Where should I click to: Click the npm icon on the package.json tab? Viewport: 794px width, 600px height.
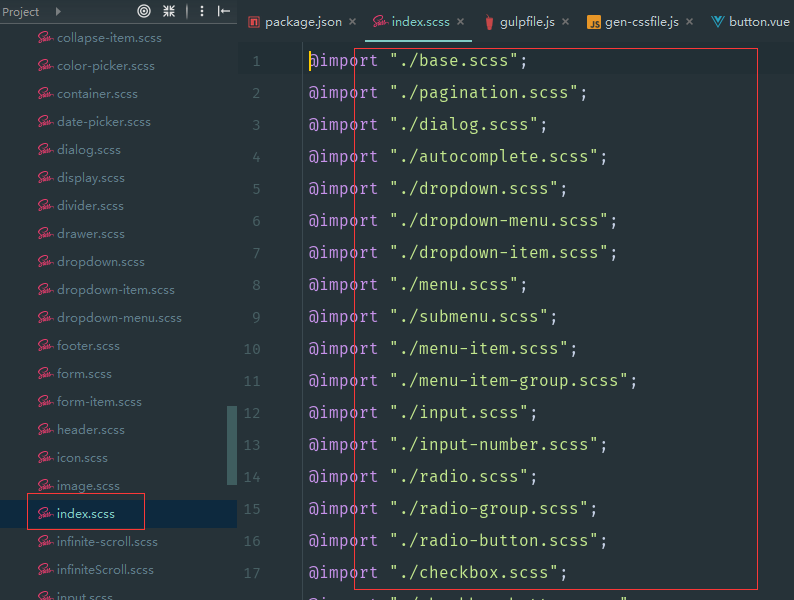pyautogui.click(x=254, y=22)
